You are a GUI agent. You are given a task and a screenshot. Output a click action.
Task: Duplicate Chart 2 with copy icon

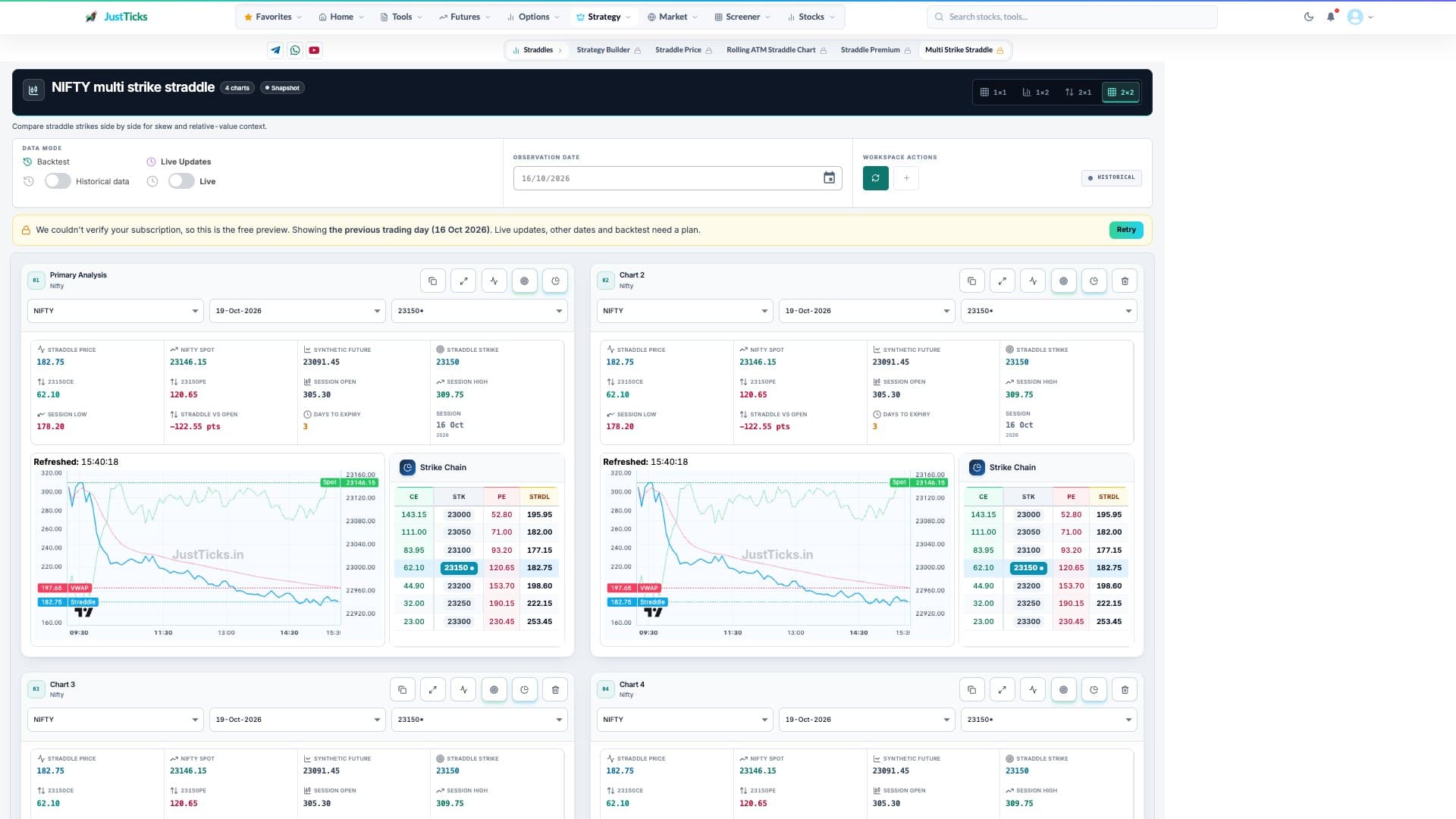(972, 281)
